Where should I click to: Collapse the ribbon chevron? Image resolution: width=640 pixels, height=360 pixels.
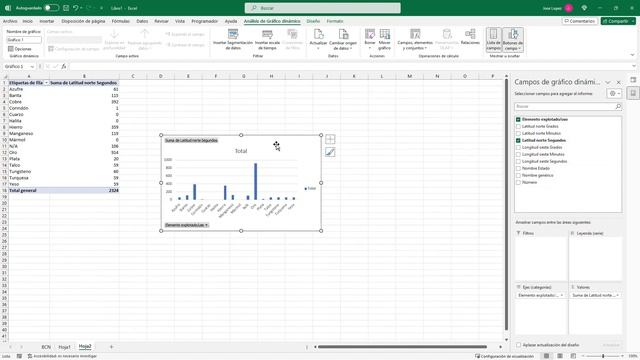632,55
